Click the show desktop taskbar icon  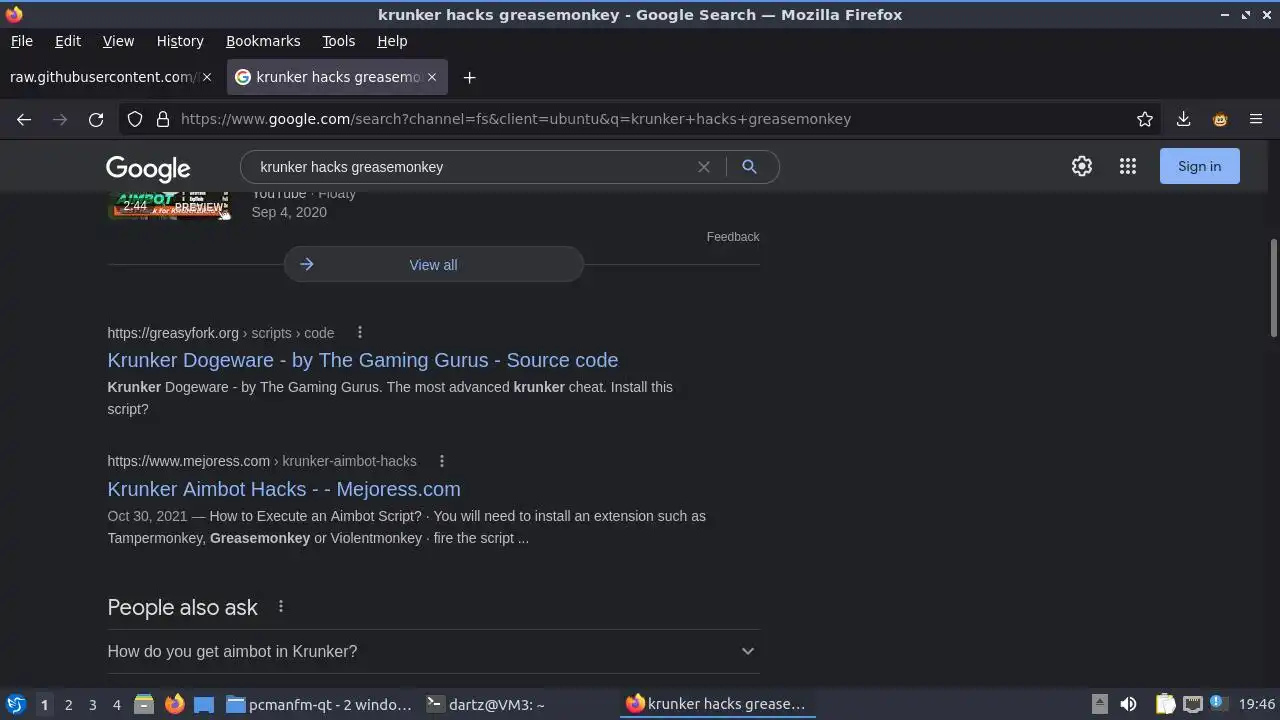[204, 704]
